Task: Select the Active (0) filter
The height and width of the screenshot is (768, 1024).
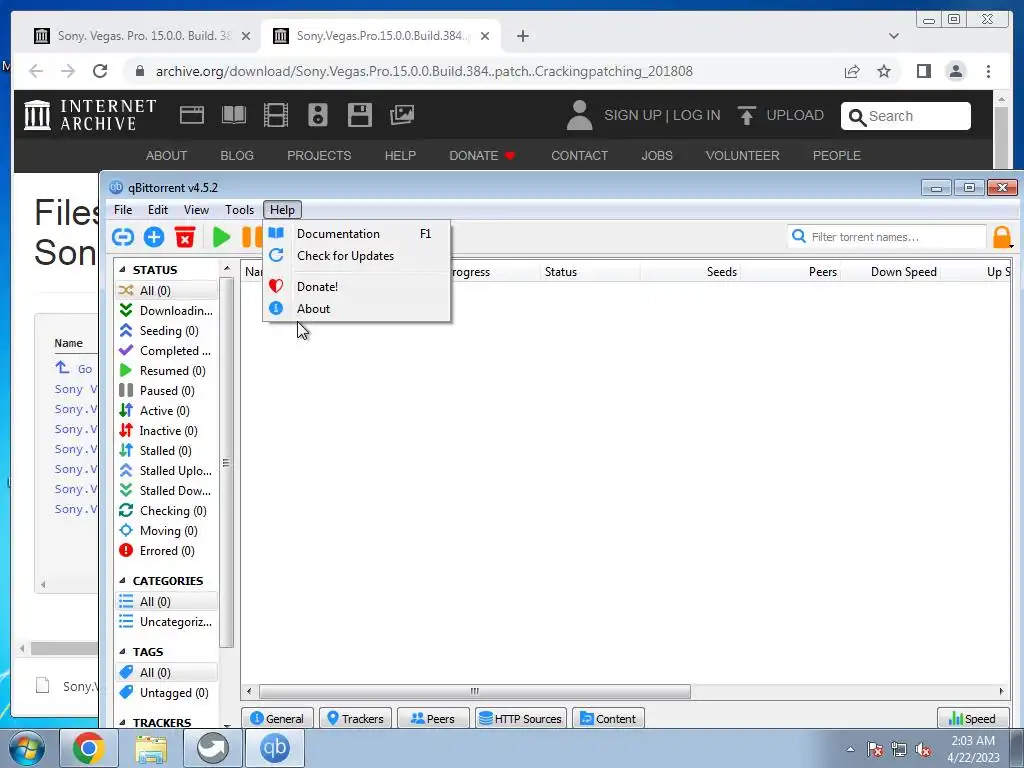Action: click(167, 411)
